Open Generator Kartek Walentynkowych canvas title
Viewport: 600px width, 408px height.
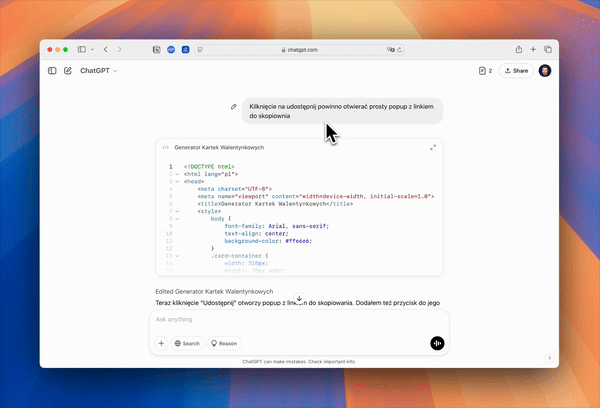tap(219, 147)
